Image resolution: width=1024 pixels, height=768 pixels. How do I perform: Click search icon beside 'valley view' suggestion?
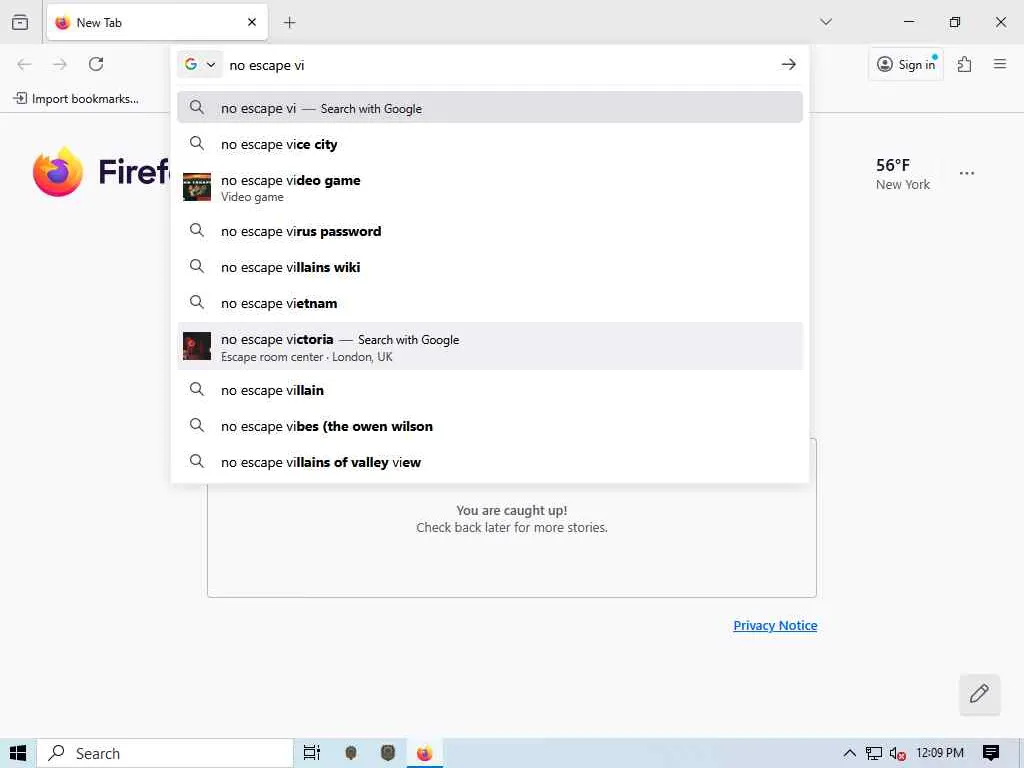pos(197,461)
